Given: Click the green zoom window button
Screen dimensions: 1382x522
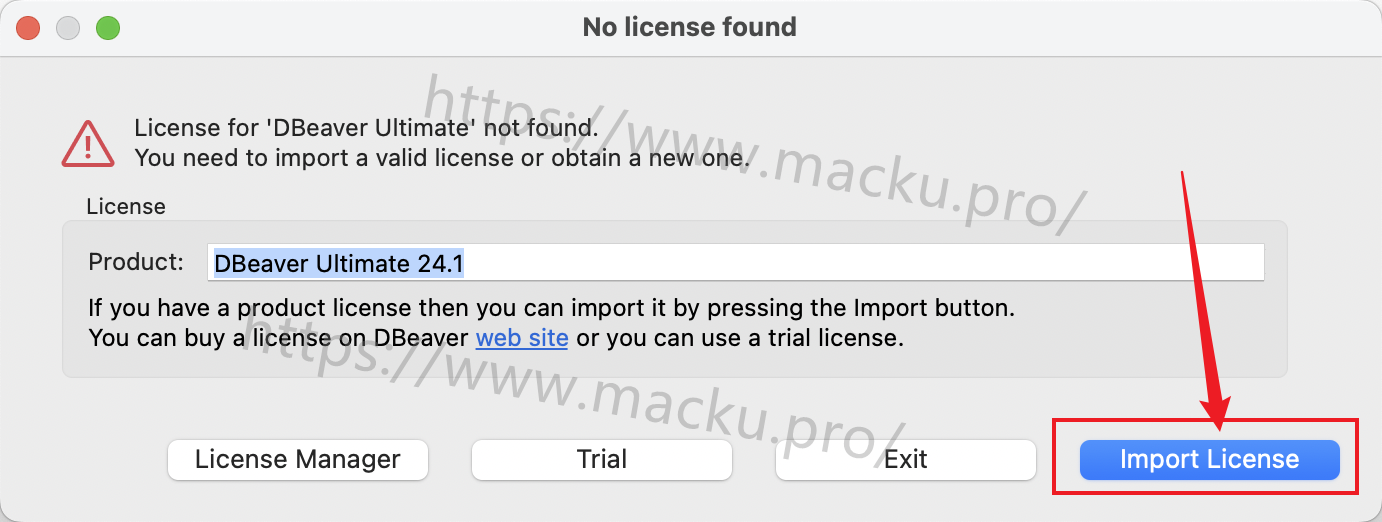Looking at the screenshot, I should click(108, 28).
